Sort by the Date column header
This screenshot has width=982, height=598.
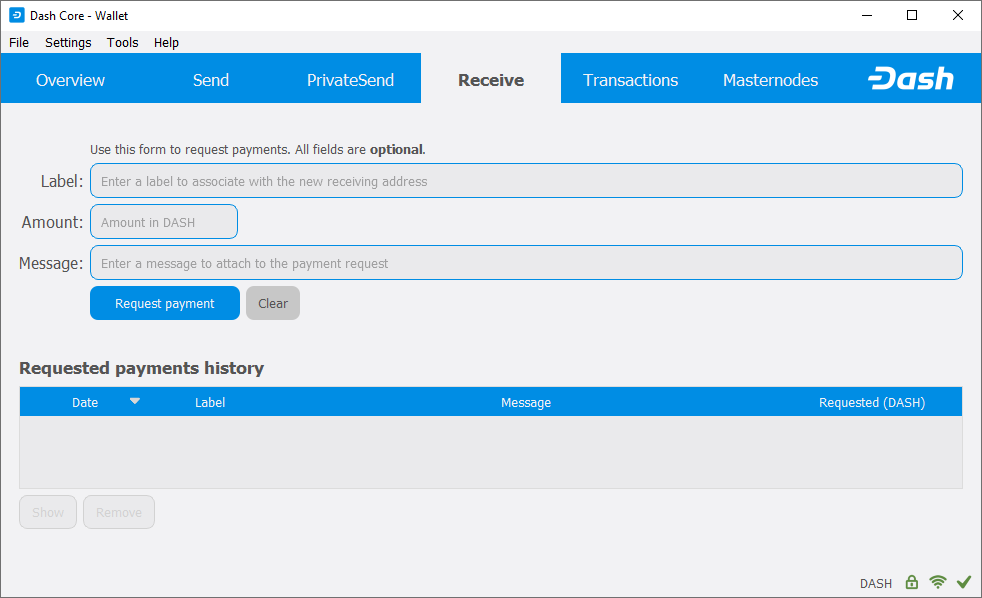[x=85, y=402]
